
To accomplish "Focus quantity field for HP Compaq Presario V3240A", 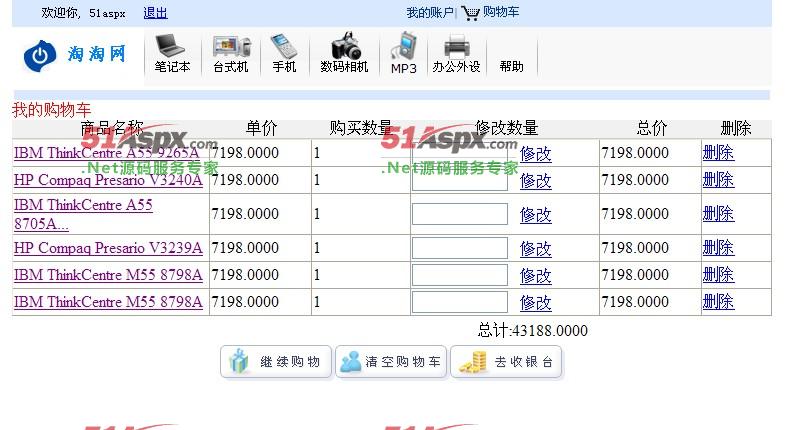I will click(459, 180).
